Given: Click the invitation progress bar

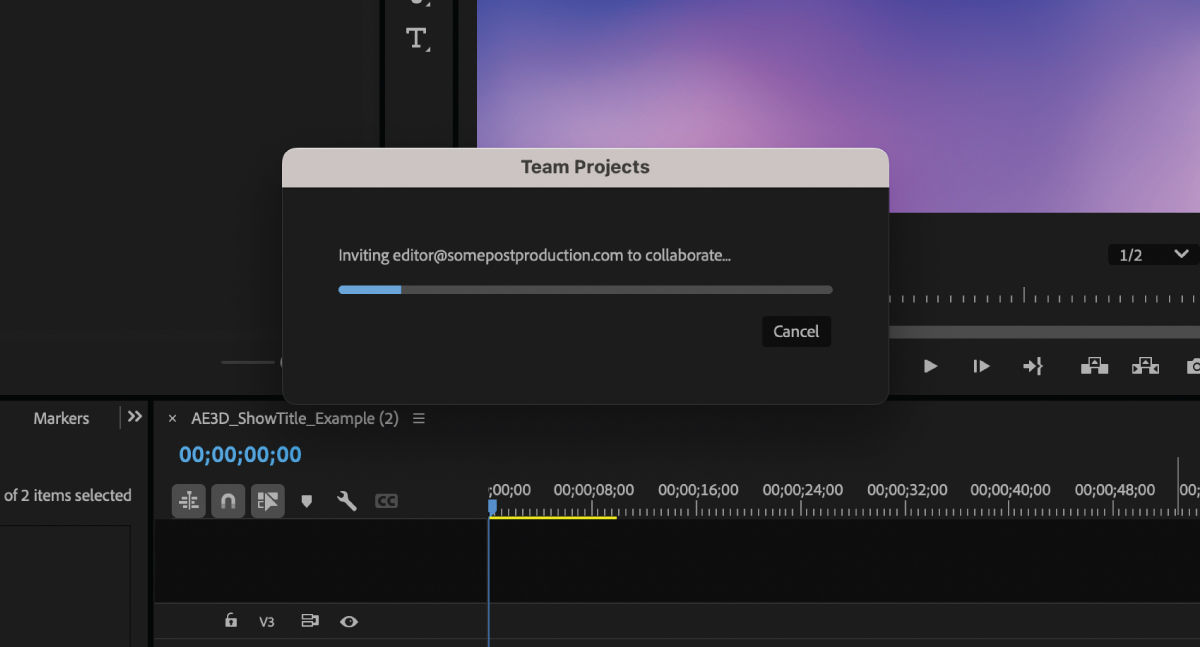Looking at the screenshot, I should coord(585,289).
